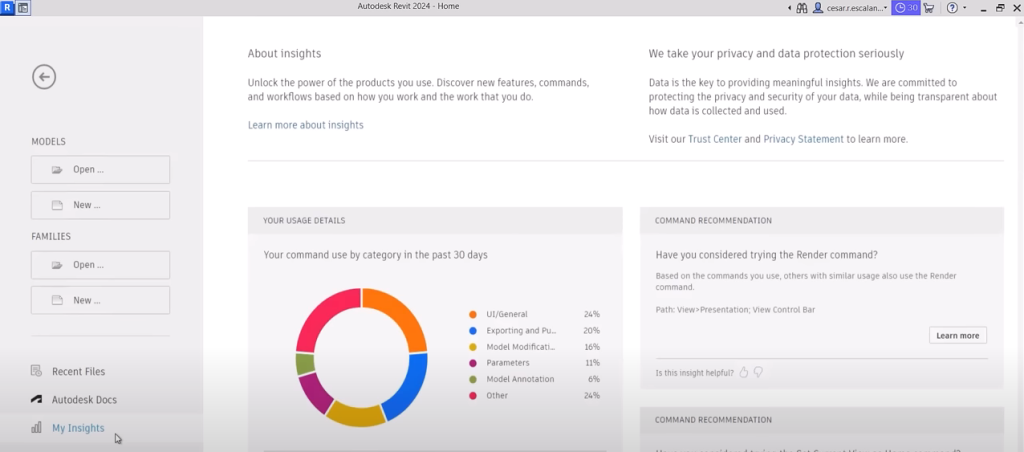Click New under MODELS
The image size is (1024, 452).
click(x=101, y=205)
